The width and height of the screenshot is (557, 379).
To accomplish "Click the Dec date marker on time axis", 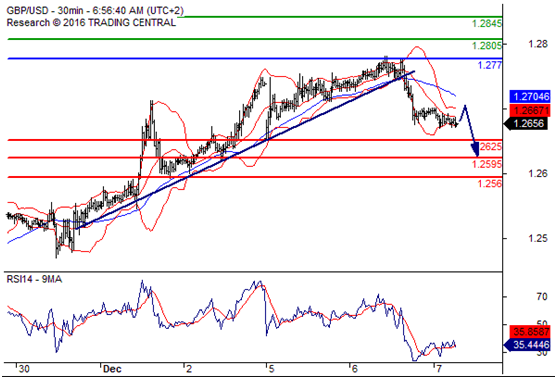I will click(112, 369).
